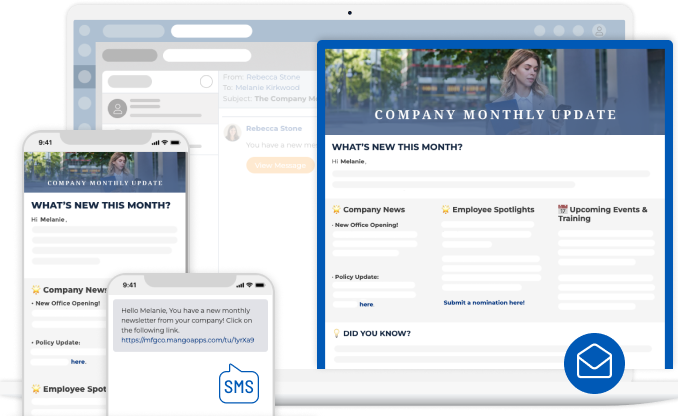Viewport: 678px width, 416px height.
Task: Click the SMS speech bubble icon
Action: click(239, 384)
